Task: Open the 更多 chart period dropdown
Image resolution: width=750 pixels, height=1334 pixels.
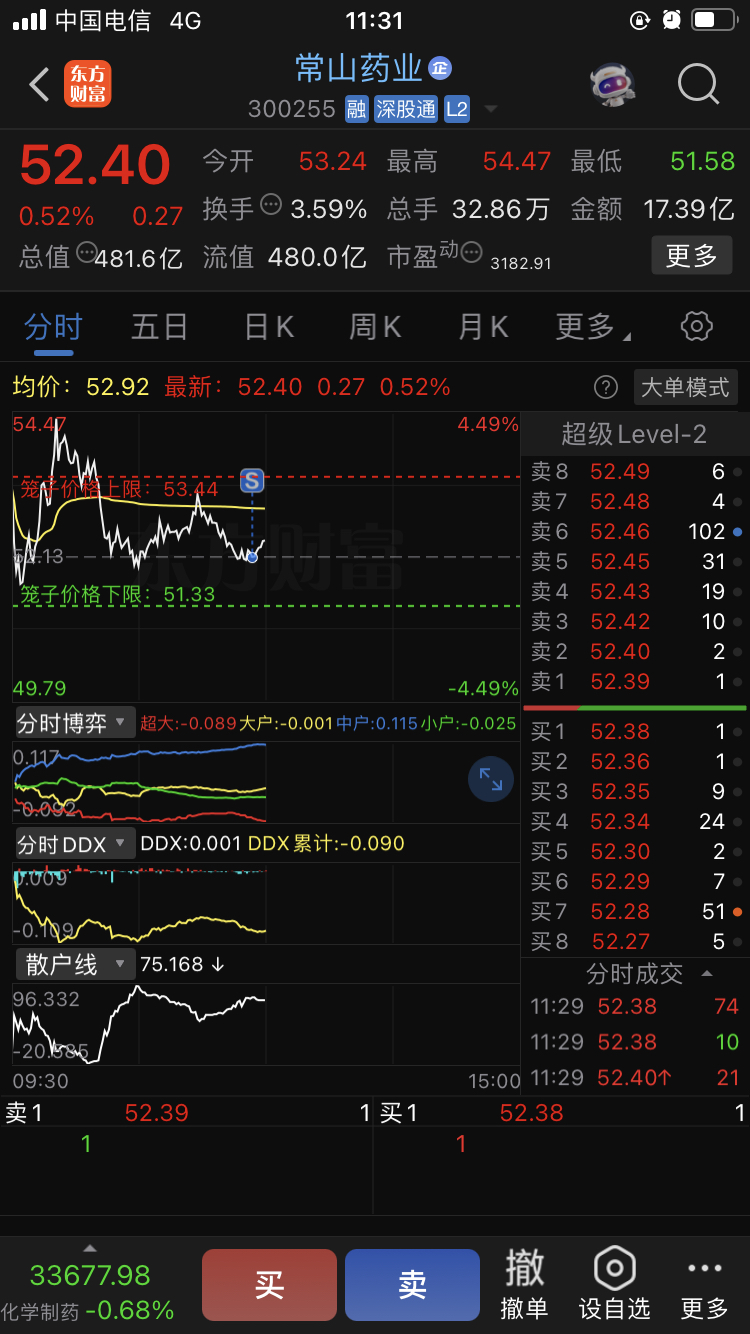Action: pos(593,327)
